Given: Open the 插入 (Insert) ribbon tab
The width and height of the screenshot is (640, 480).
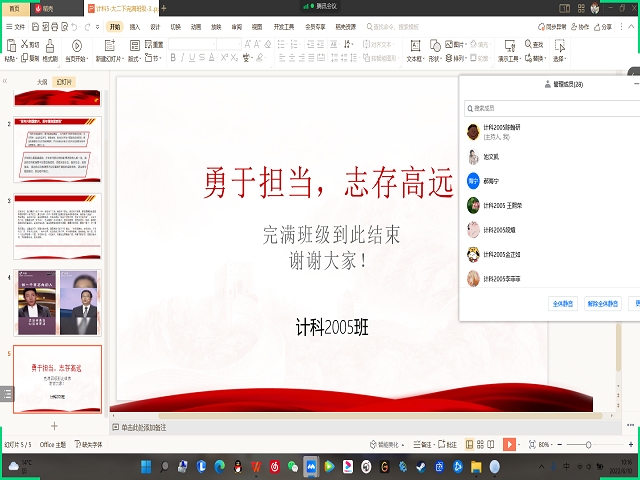Looking at the screenshot, I should [134, 27].
